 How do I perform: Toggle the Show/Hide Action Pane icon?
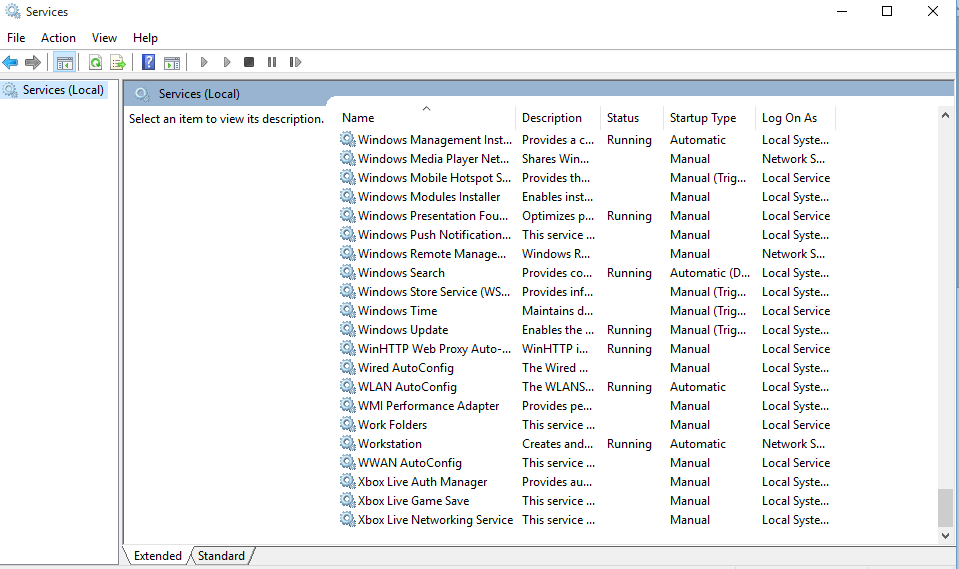point(172,62)
